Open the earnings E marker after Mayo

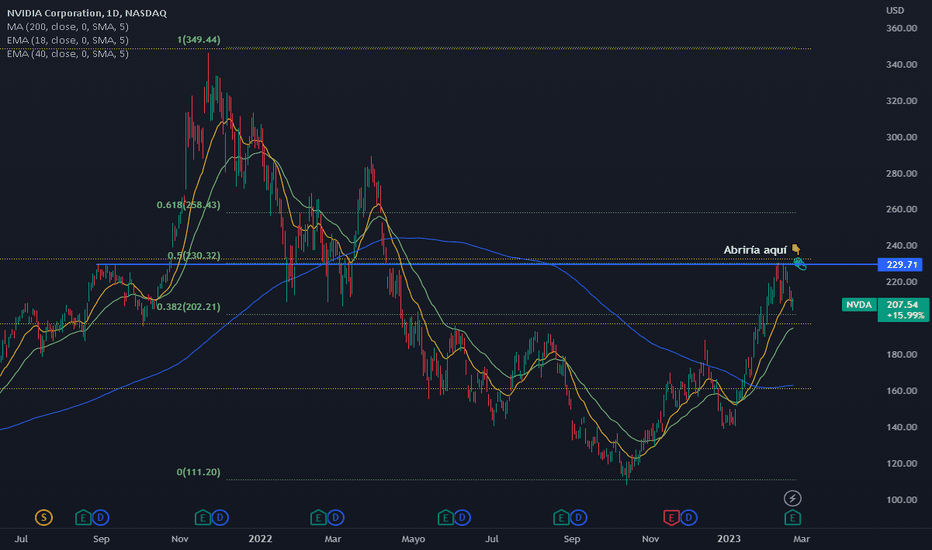pyautogui.click(x=445, y=518)
